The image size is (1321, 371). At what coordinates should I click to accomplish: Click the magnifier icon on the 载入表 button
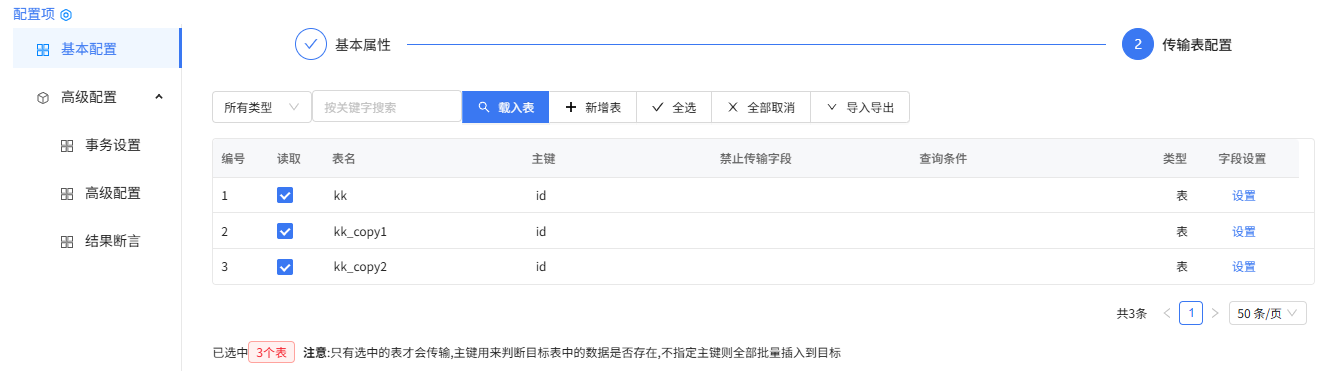[x=483, y=107]
